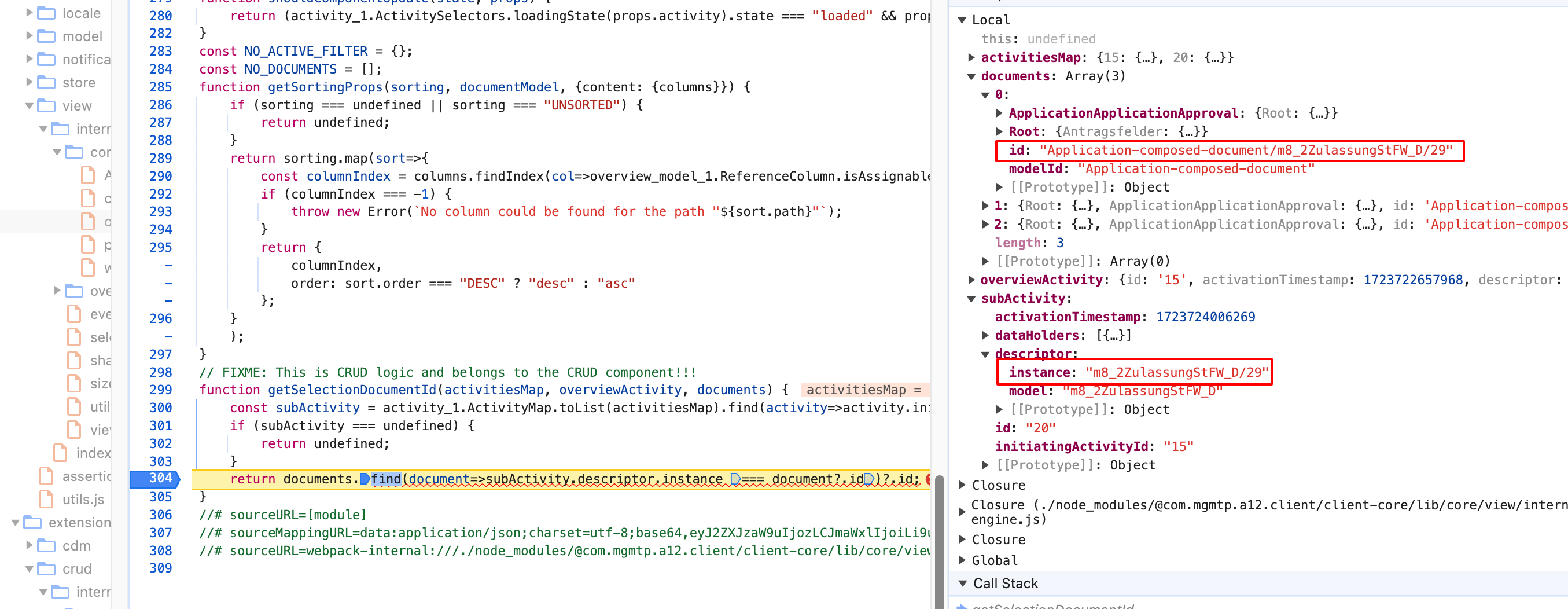This screenshot has height=609, width=1568.
Task: Collapse the Call Stack section
Action: point(963,583)
